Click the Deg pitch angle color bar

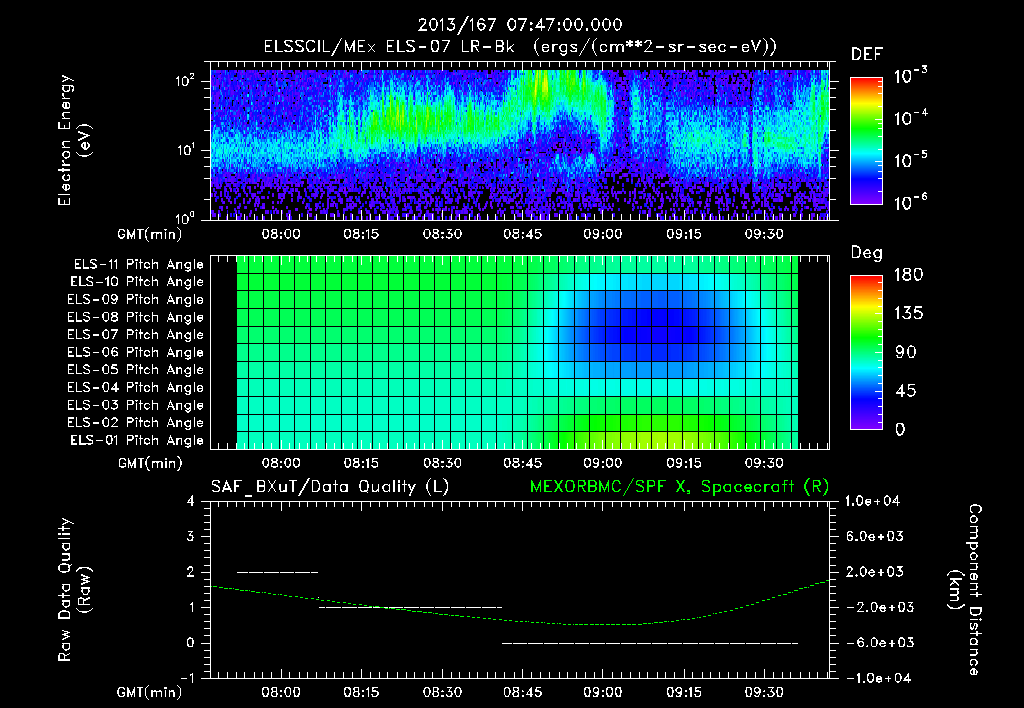866,352
